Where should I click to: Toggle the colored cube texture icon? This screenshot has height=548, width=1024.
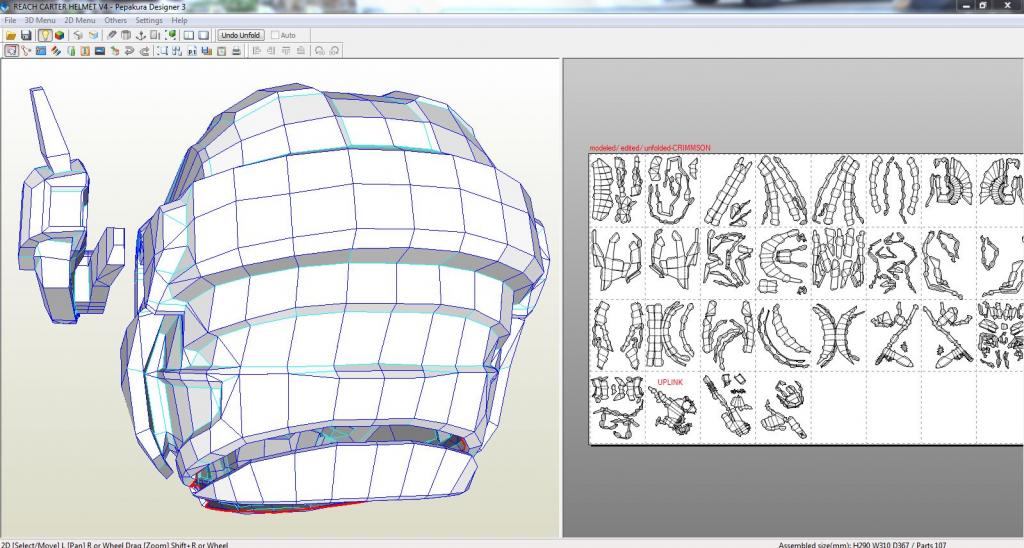pos(59,35)
